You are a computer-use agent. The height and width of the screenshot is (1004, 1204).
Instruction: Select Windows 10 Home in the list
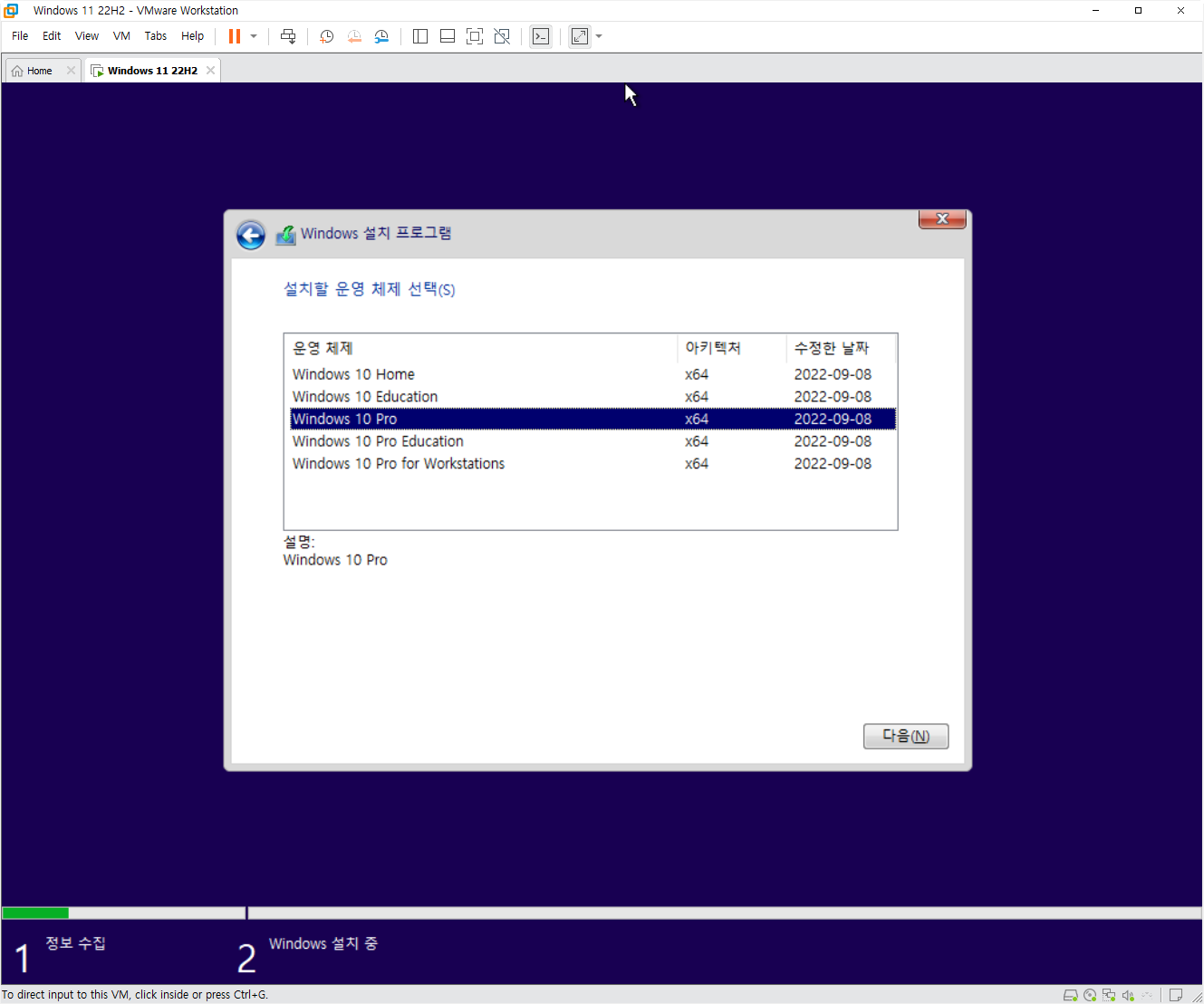coord(593,374)
